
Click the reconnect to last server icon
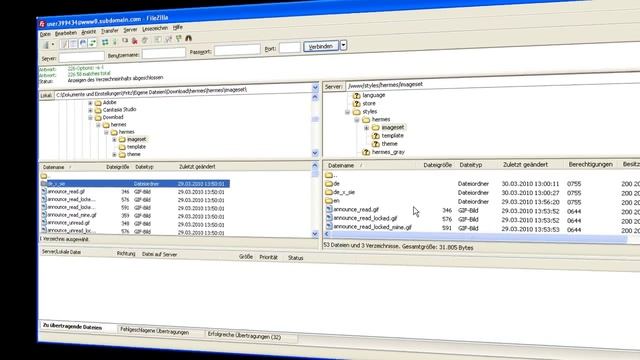144,40
